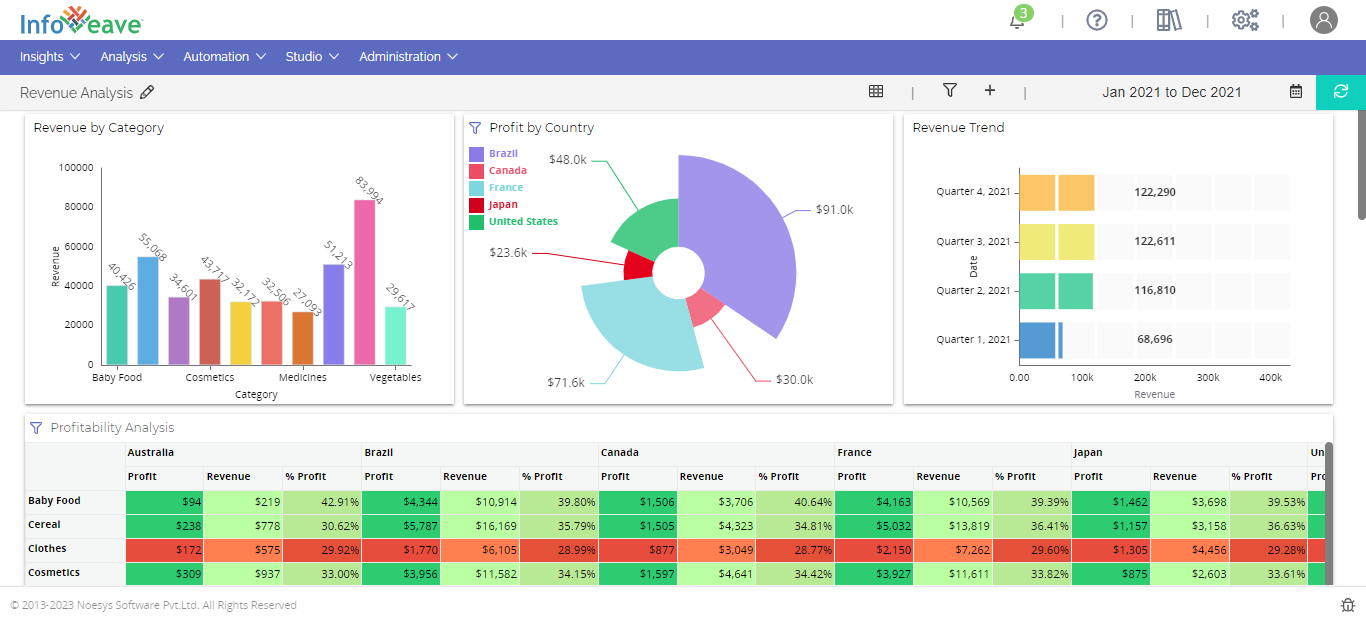
Task: Click the help question mark icon
Action: [1097, 20]
